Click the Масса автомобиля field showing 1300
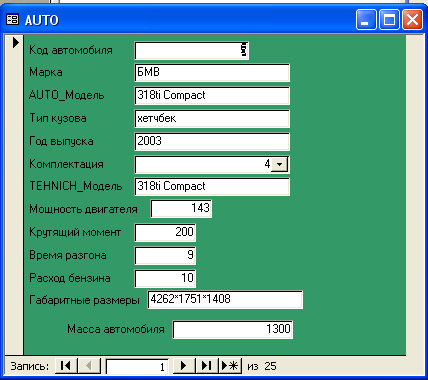This screenshot has height=380, width=428. point(233,329)
